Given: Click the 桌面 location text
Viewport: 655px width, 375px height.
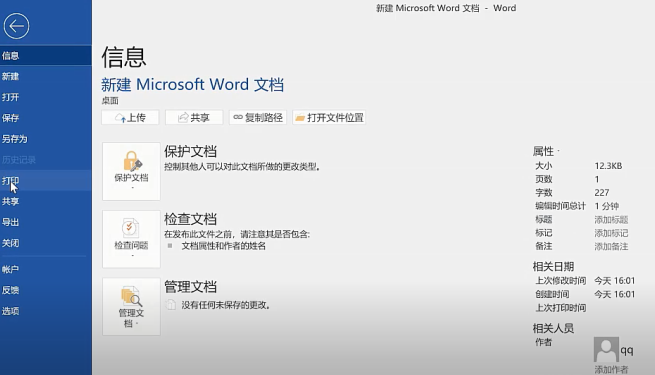Looking at the screenshot, I should point(110,101).
